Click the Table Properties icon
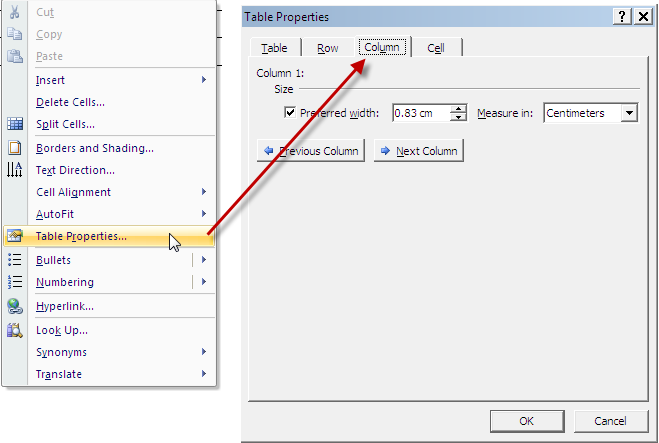Screen dimensions: 659x443 (15, 236)
